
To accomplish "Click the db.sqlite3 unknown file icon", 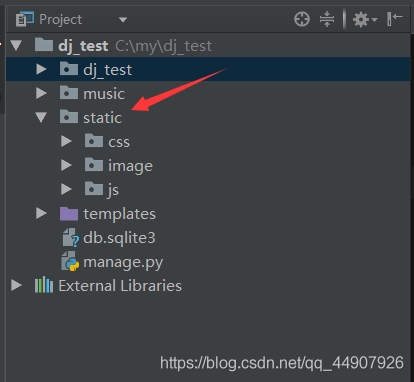I will (x=70, y=238).
